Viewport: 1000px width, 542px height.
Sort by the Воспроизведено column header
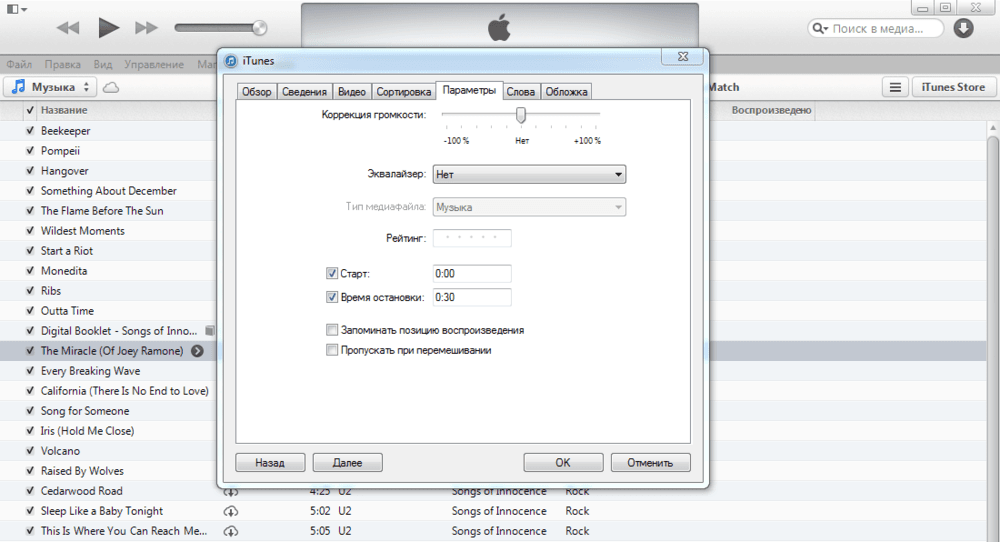pos(771,110)
